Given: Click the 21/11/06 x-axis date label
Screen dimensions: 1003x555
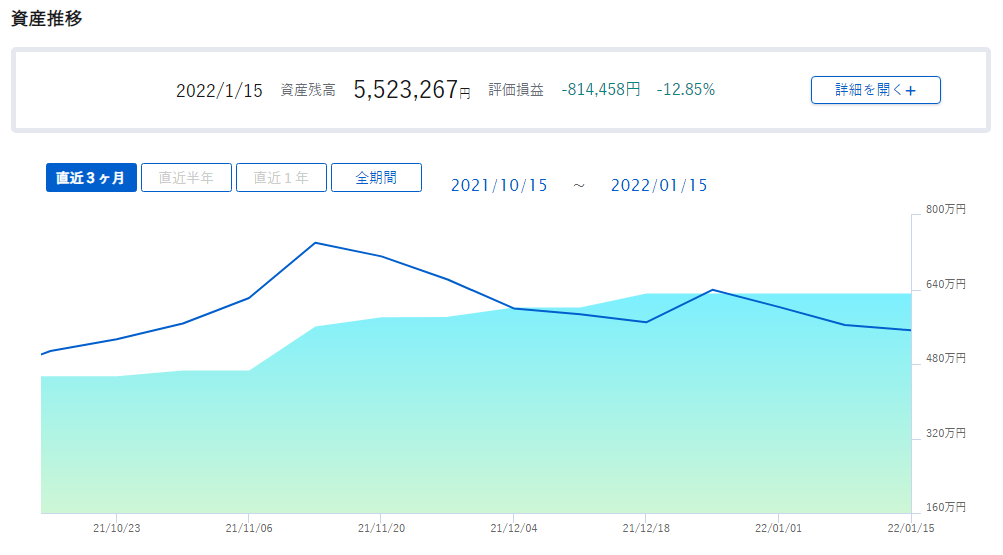Looking at the screenshot, I should [x=249, y=528].
